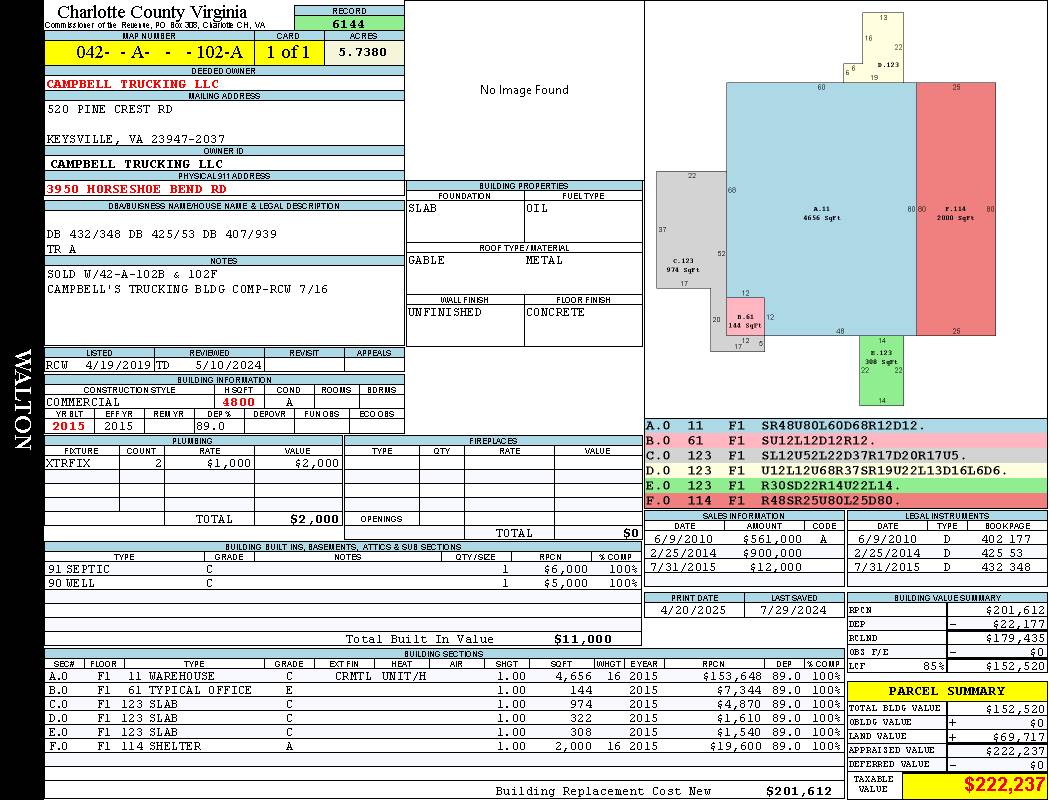1050x800 pixels.
Task: Select sketch legend row A.0 11 F1
Action: (846, 426)
